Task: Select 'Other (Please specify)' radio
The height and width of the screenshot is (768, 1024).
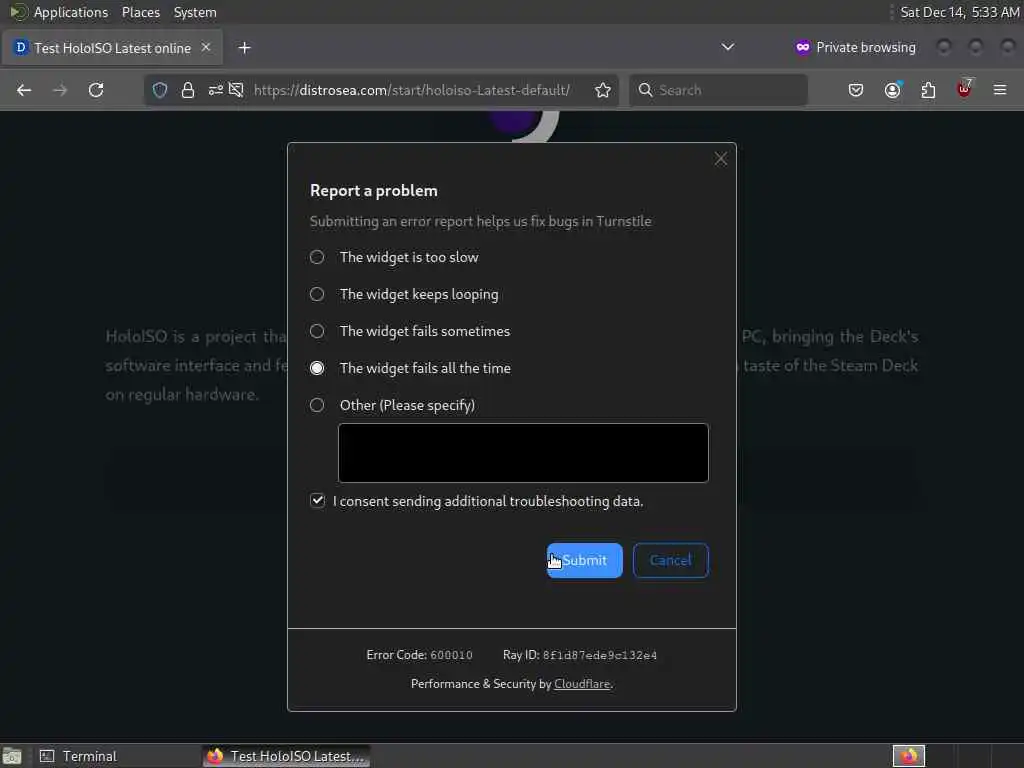Action: 317,406
